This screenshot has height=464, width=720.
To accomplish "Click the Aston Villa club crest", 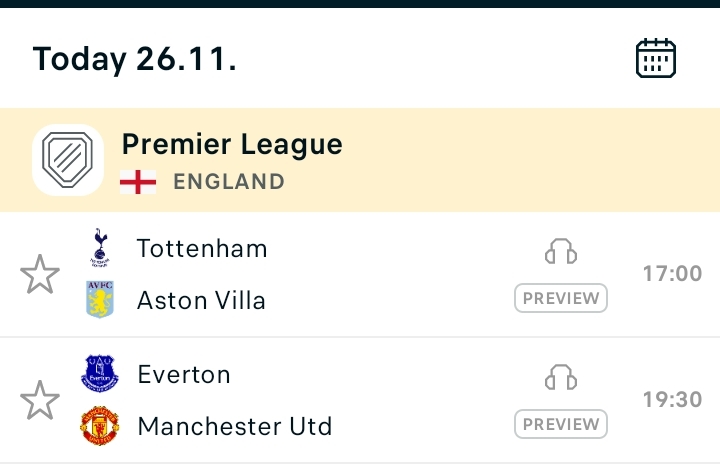I will point(100,300).
